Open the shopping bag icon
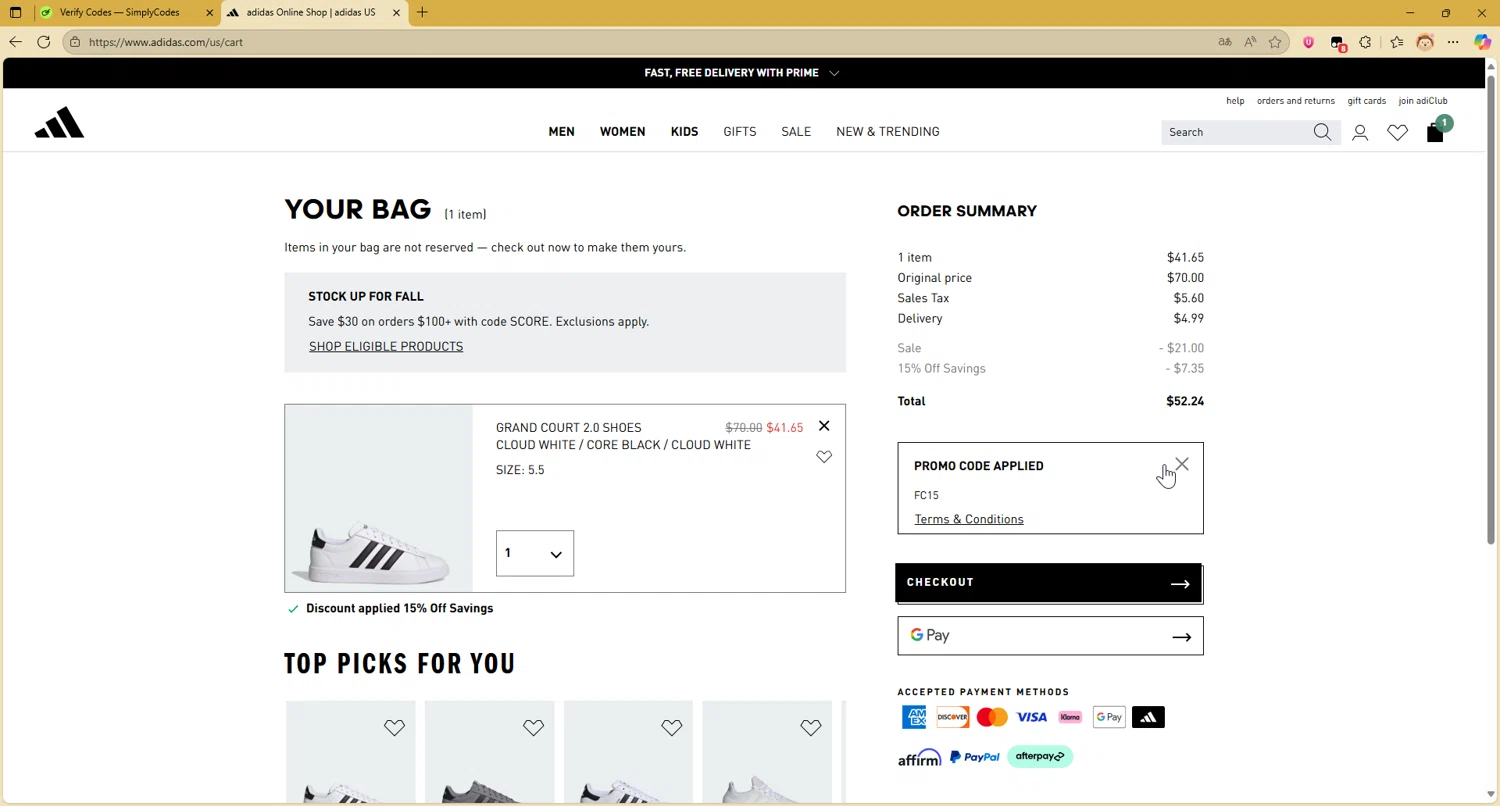 [x=1435, y=132]
